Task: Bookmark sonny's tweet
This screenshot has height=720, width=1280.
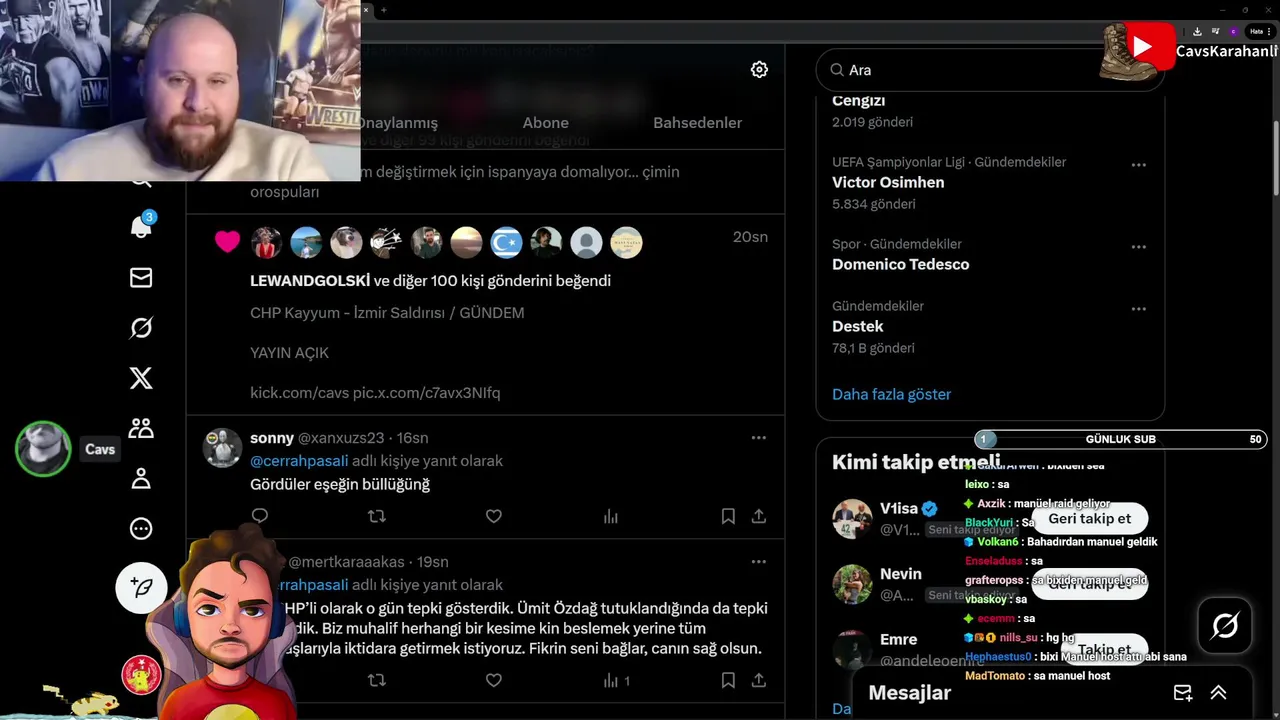Action: 728,516
